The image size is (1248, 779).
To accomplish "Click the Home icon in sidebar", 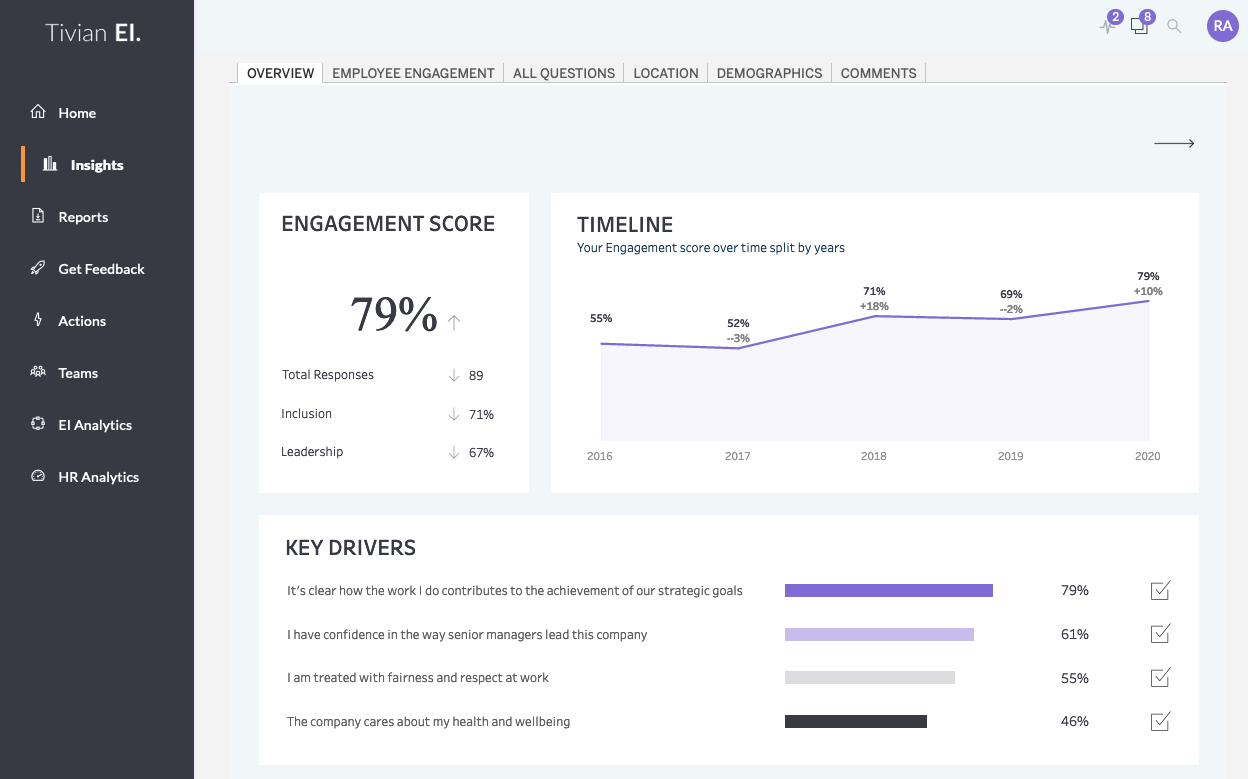I will tap(38, 112).
